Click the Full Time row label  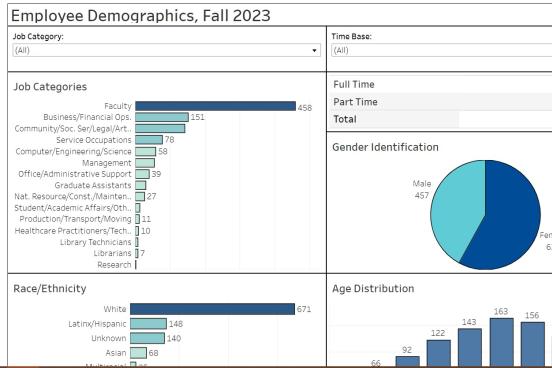[x=354, y=85]
